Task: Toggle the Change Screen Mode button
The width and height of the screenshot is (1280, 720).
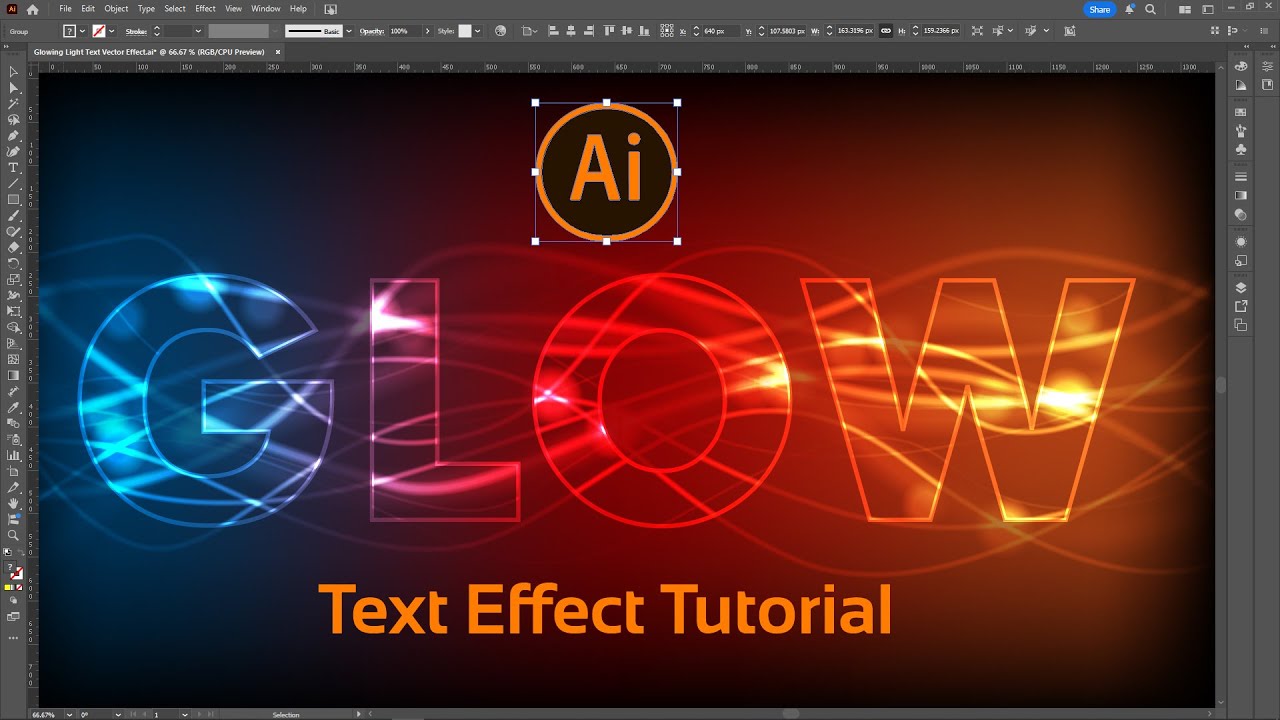Action: coord(13,616)
